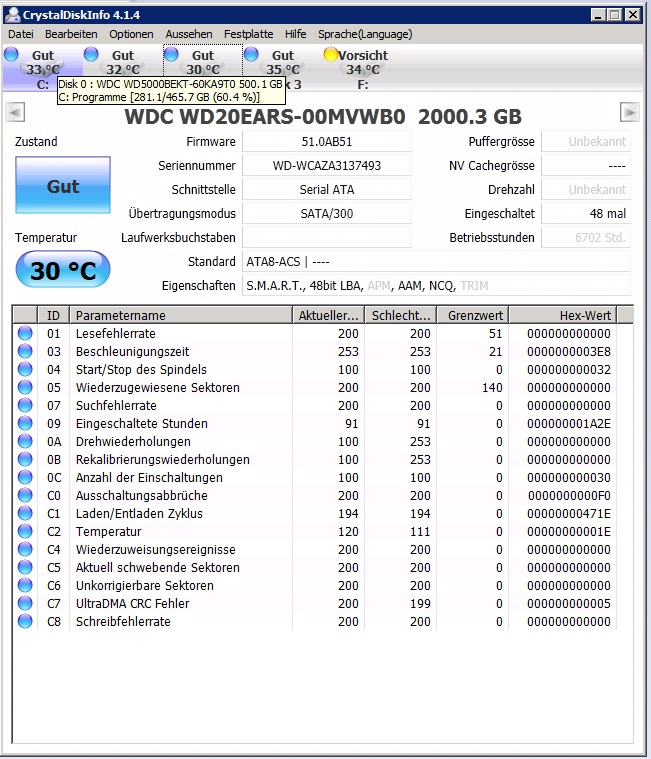Viewport: 651px width, 759px height.
Task: Select the Gut 35 °C disk tab
Action: pyautogui.click(x=283, y=62)
